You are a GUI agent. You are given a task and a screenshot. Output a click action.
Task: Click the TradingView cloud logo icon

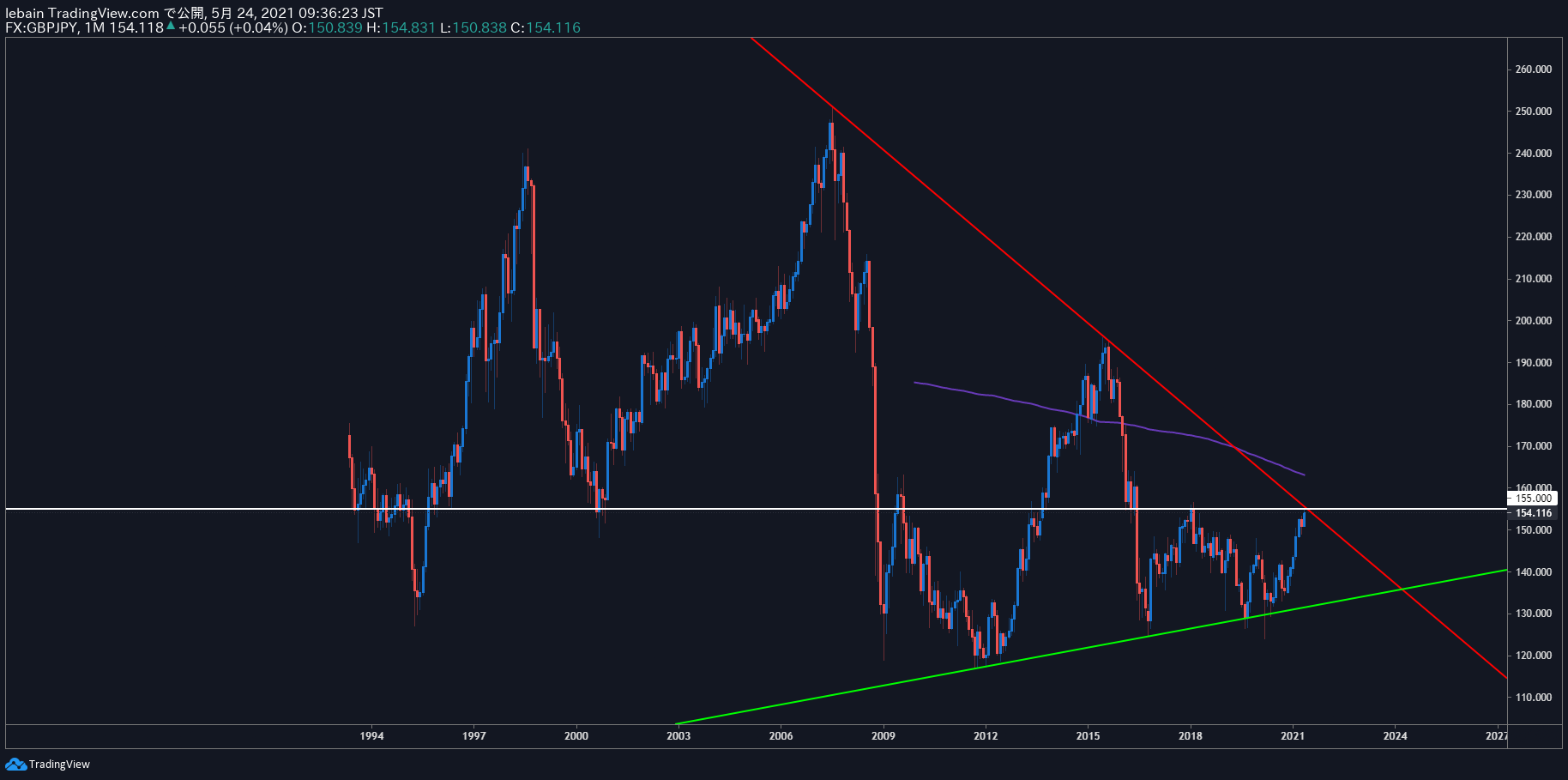pos(15,764)
